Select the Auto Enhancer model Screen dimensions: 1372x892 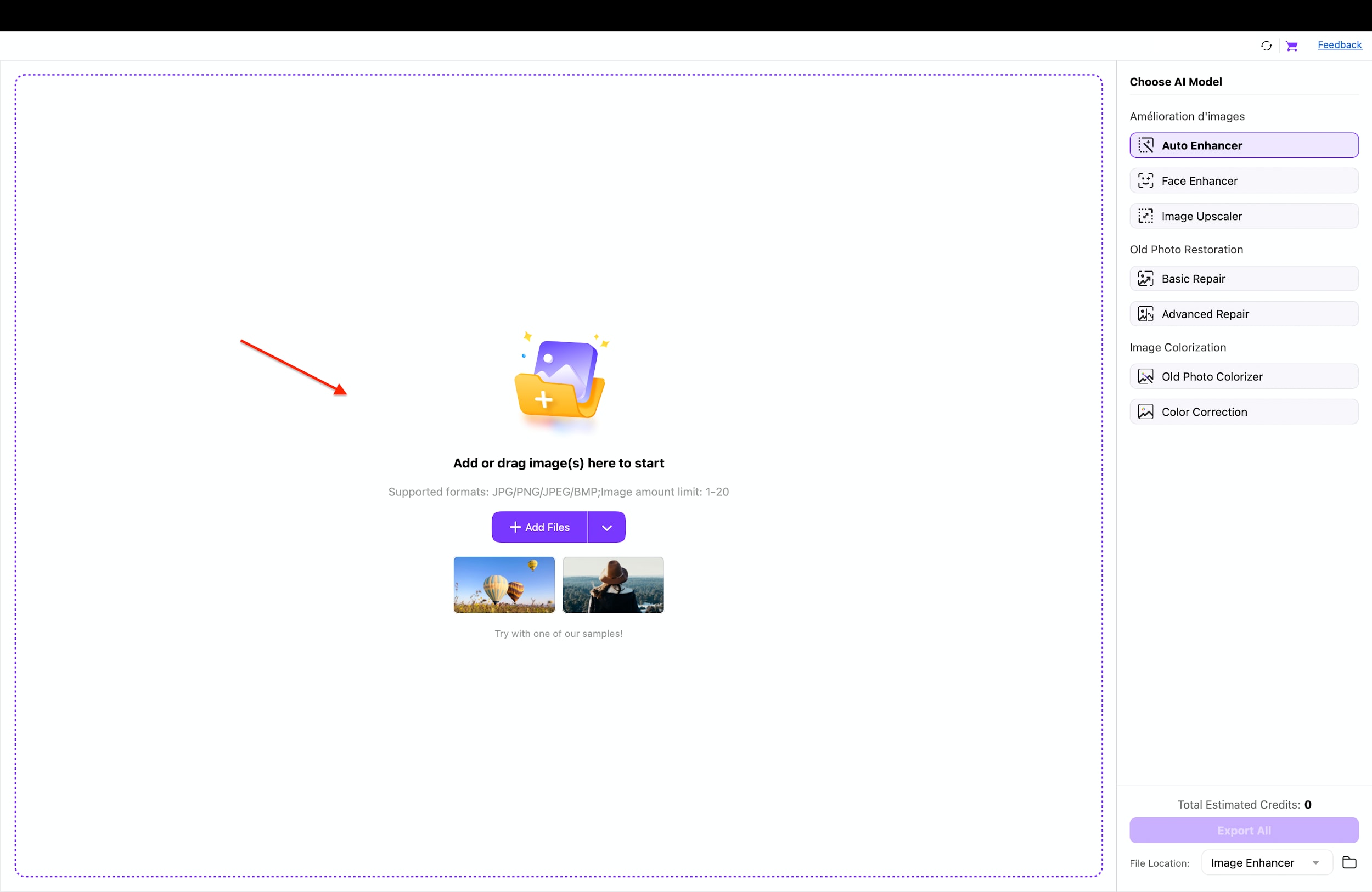pyautogui.click(x=1244, y=145)
